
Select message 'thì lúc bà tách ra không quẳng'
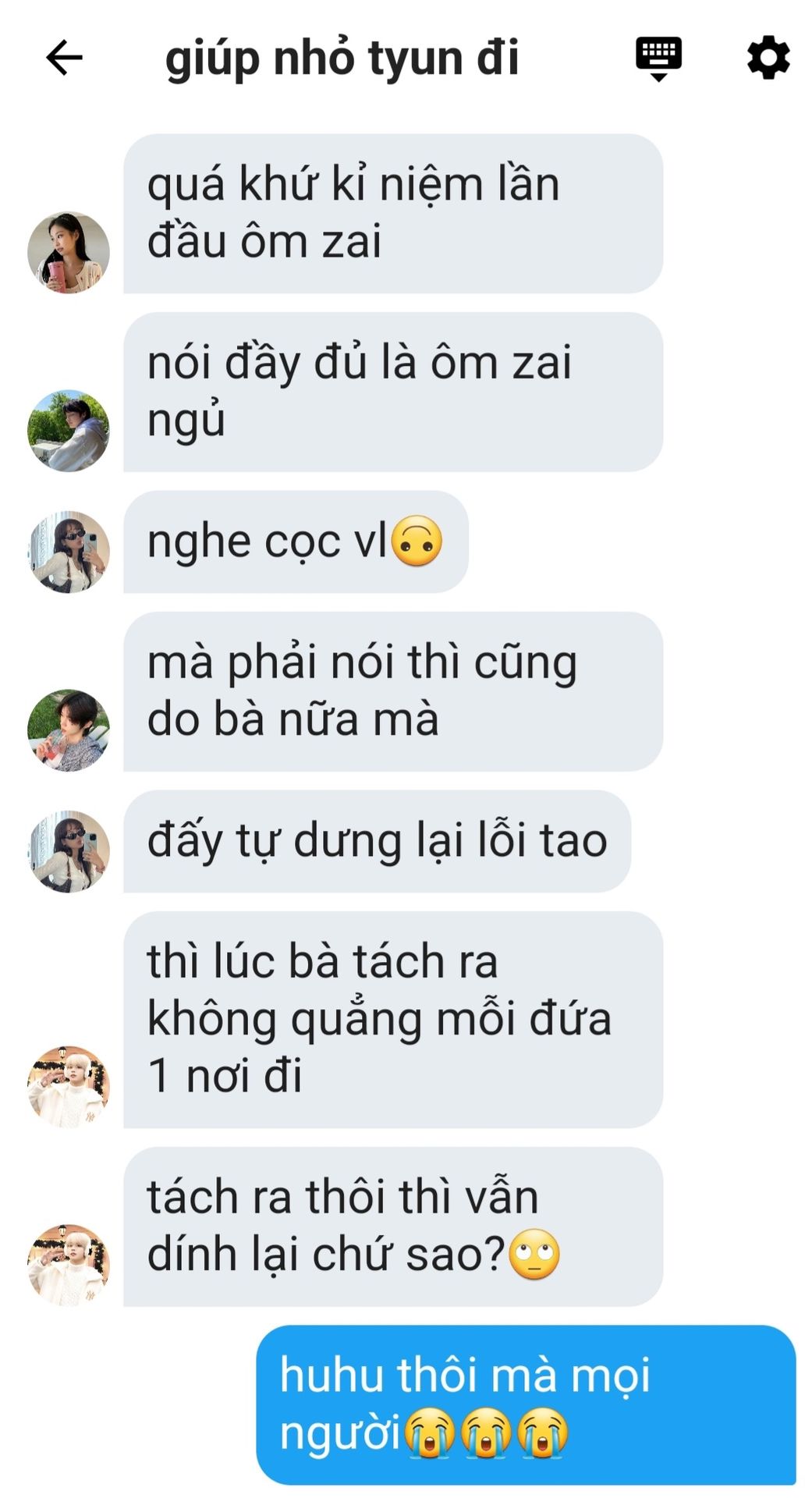point(393,1019)
